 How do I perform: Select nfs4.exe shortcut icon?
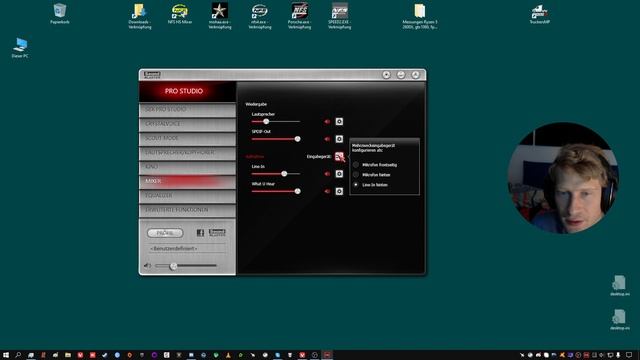click(260, 16)
